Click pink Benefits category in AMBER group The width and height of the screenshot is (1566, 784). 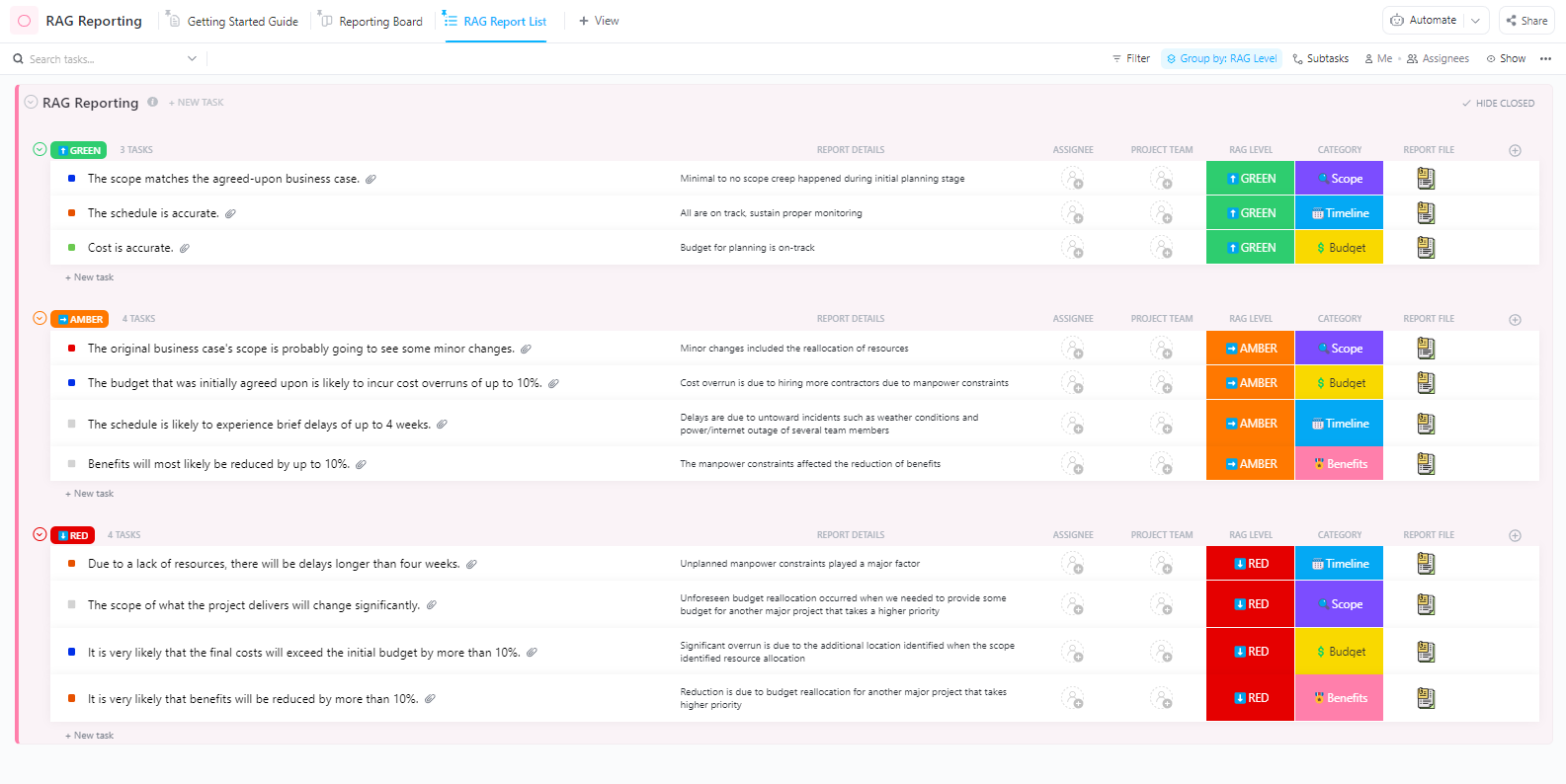click(1339, 464)
